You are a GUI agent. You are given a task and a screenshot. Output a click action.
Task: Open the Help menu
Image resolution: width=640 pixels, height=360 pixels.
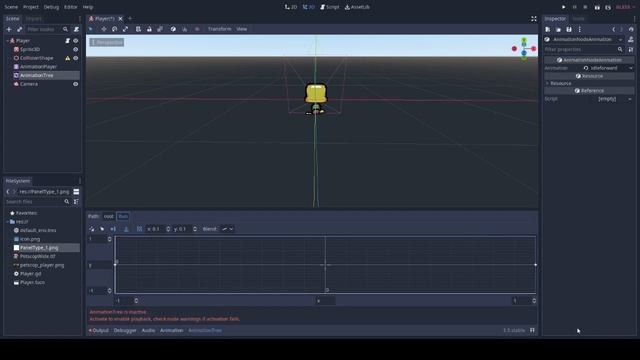point(88,7)
